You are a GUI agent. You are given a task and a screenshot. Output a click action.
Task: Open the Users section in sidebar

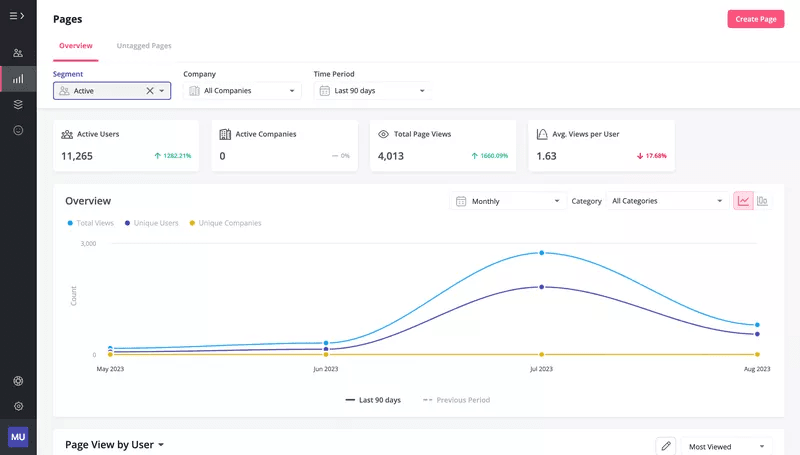click(18, 53)
